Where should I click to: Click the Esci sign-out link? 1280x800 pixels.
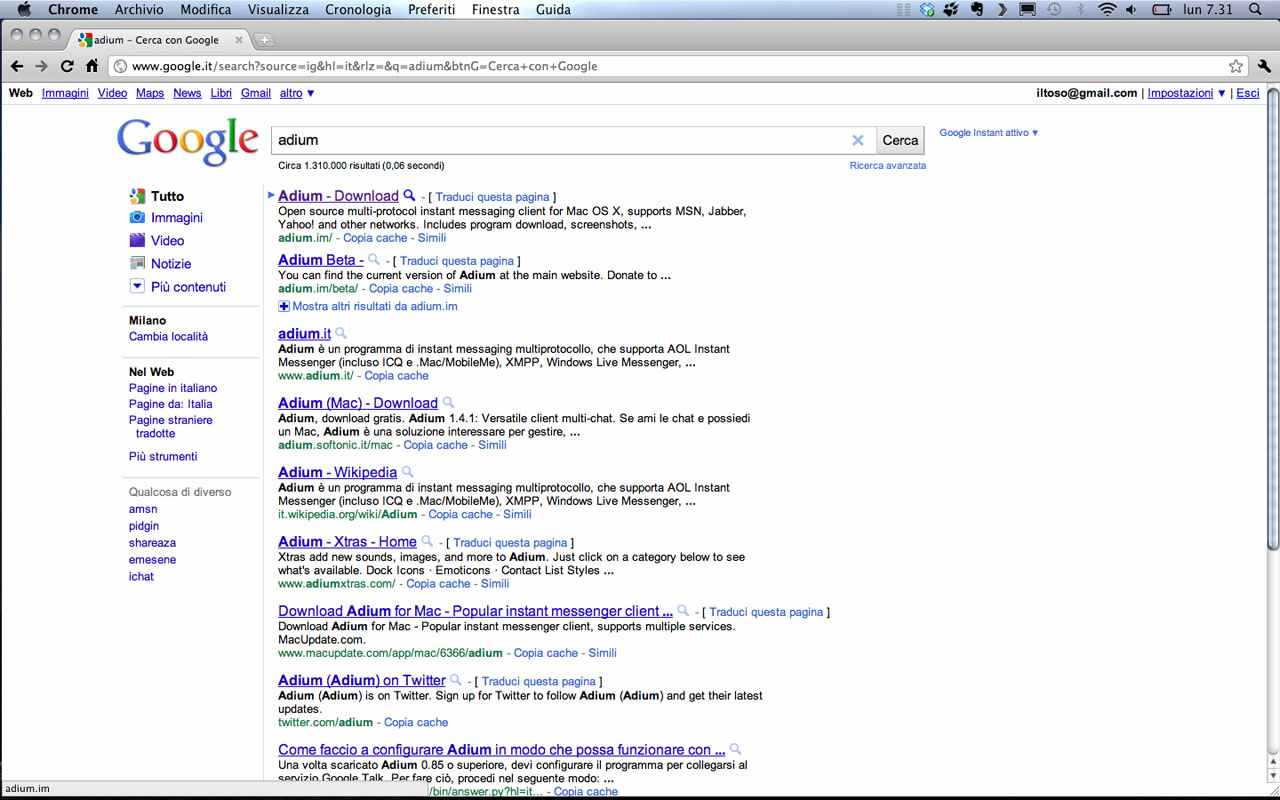click(x=1248, y=93)
